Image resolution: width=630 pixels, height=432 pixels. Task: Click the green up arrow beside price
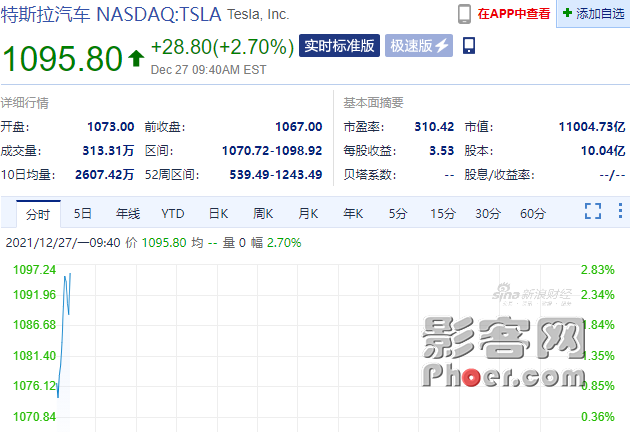coord(136,59)
